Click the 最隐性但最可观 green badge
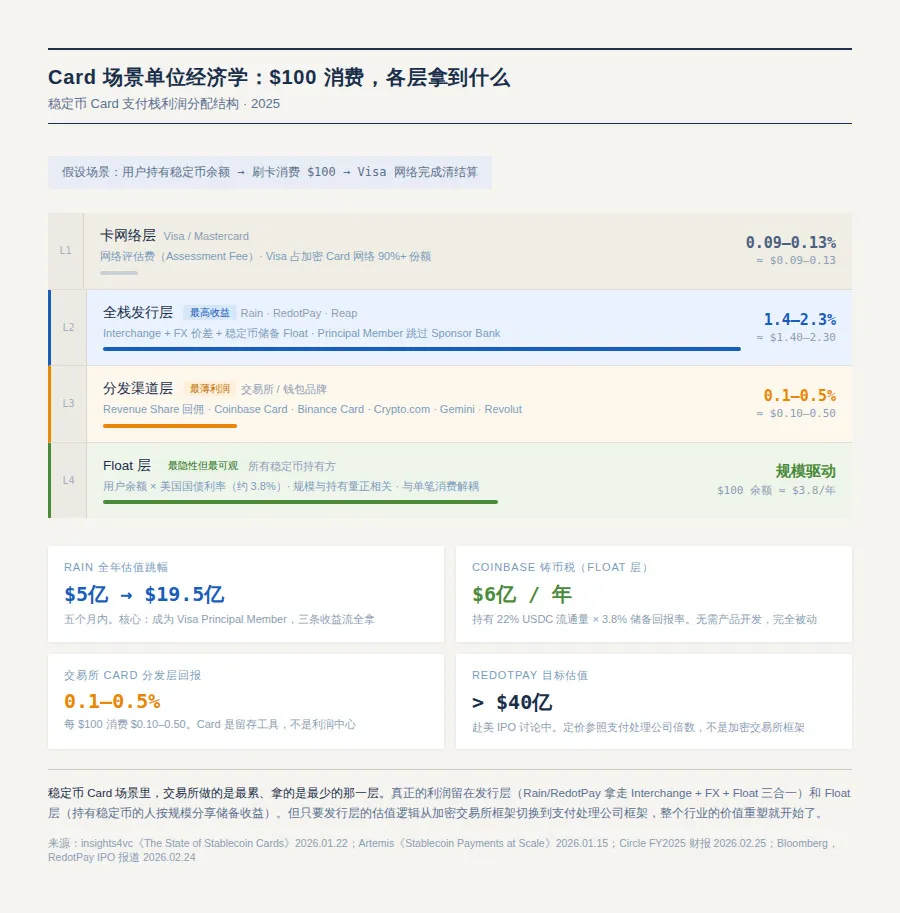This screenshot has width=900, height=913. pos(202,466)
